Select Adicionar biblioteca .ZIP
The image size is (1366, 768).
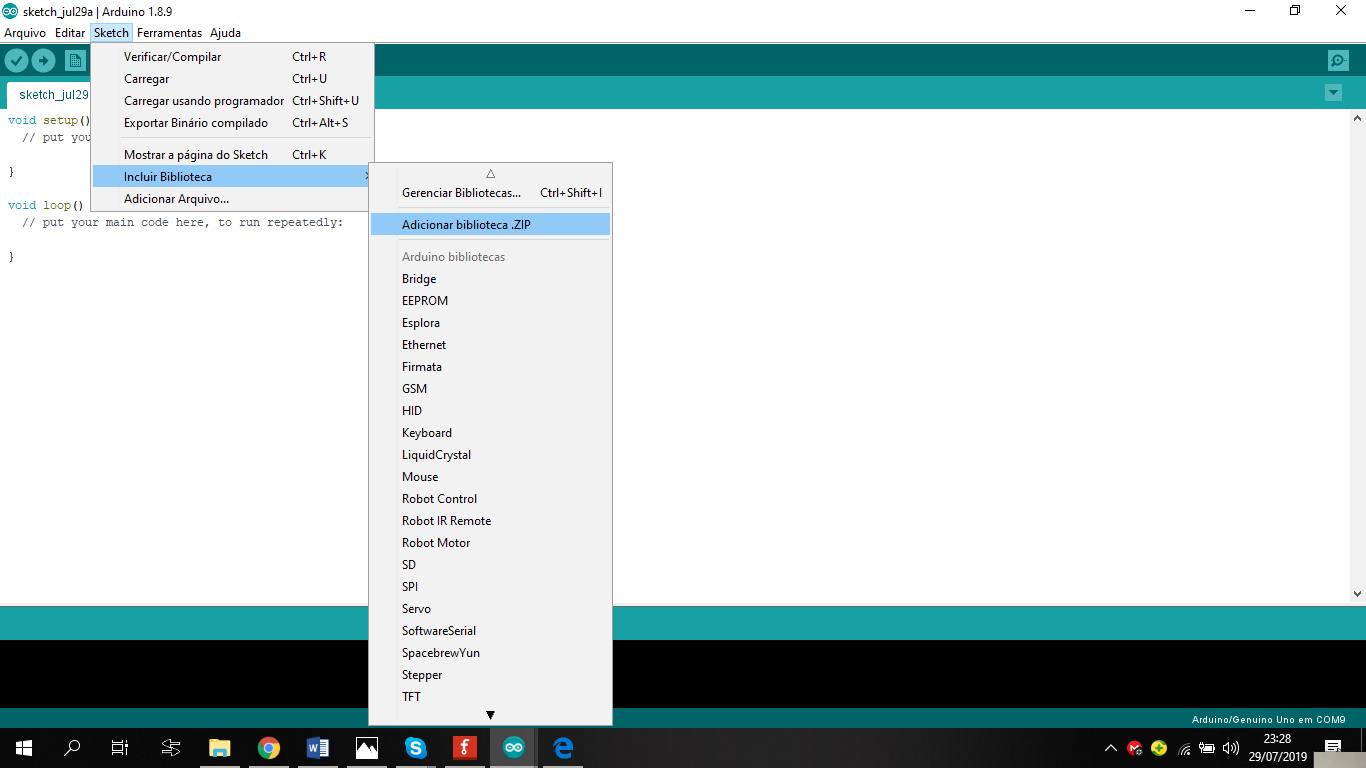point(490,225)
